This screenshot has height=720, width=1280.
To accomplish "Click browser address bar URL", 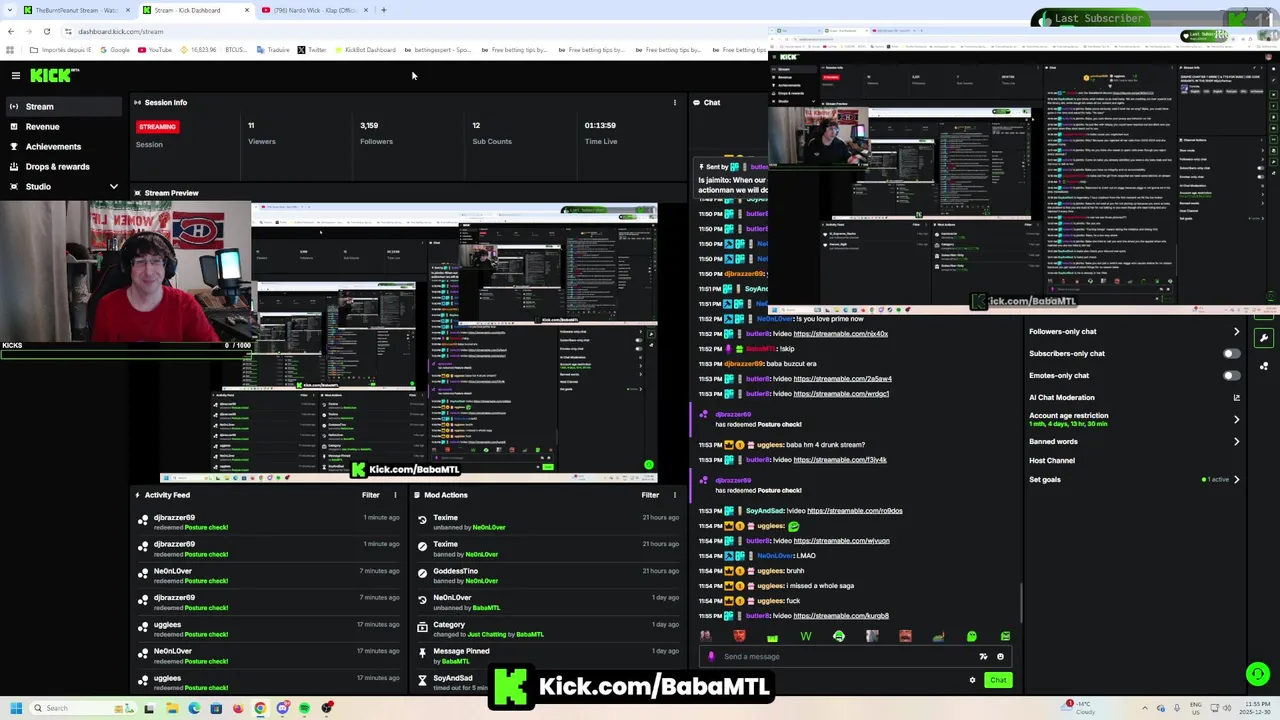I will coord(120,31).
